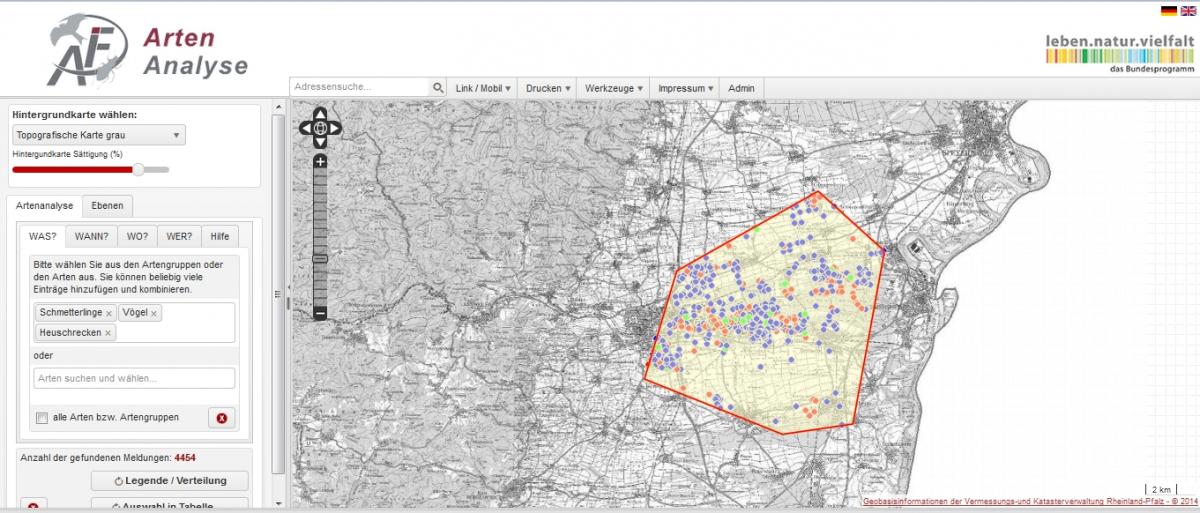This screenshot has height=513, width=1200.
Task: Switch language via British flag icon
Action: tap(1186, 11)
